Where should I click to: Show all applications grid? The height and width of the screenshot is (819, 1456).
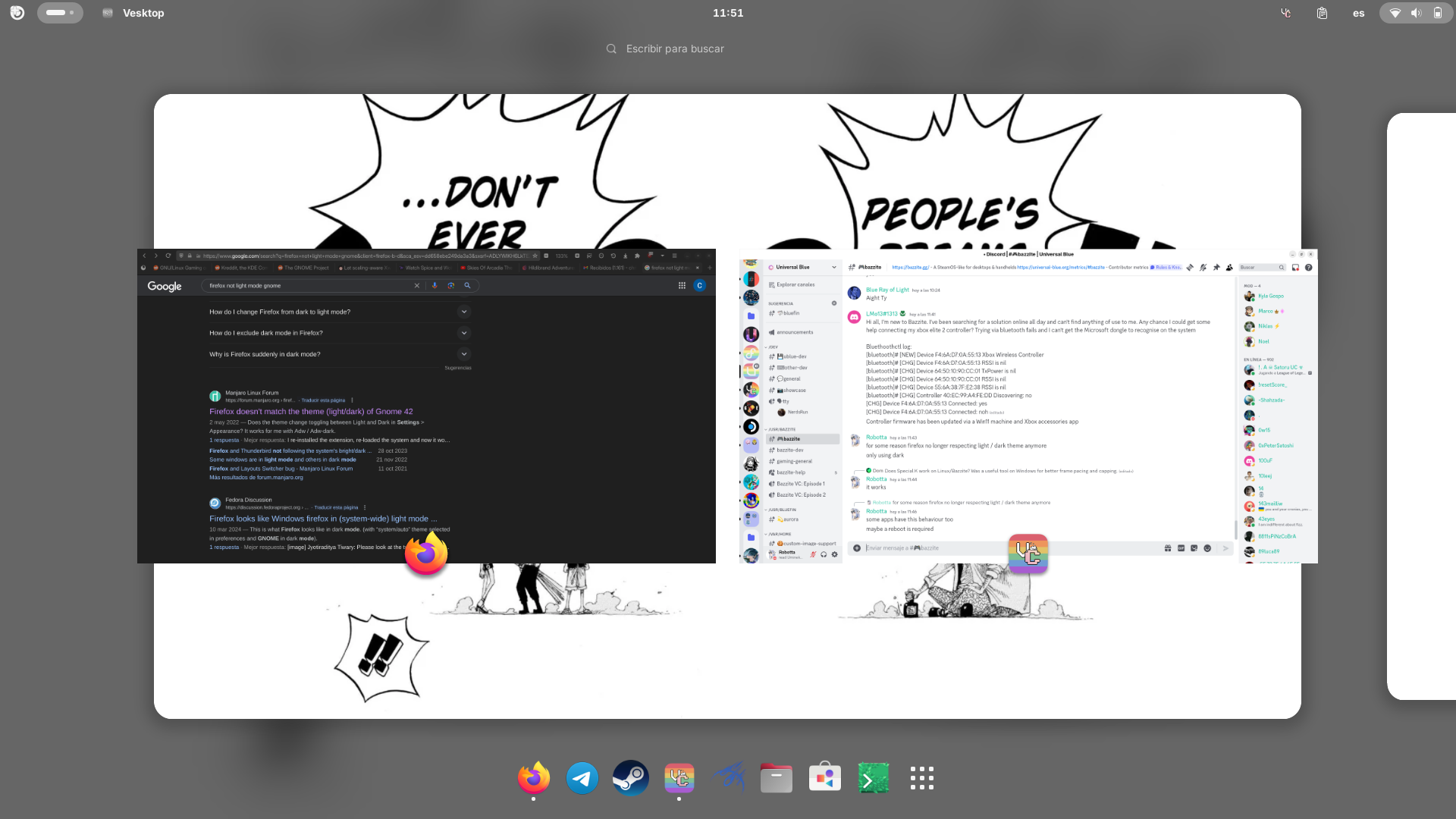pos(922,778)
